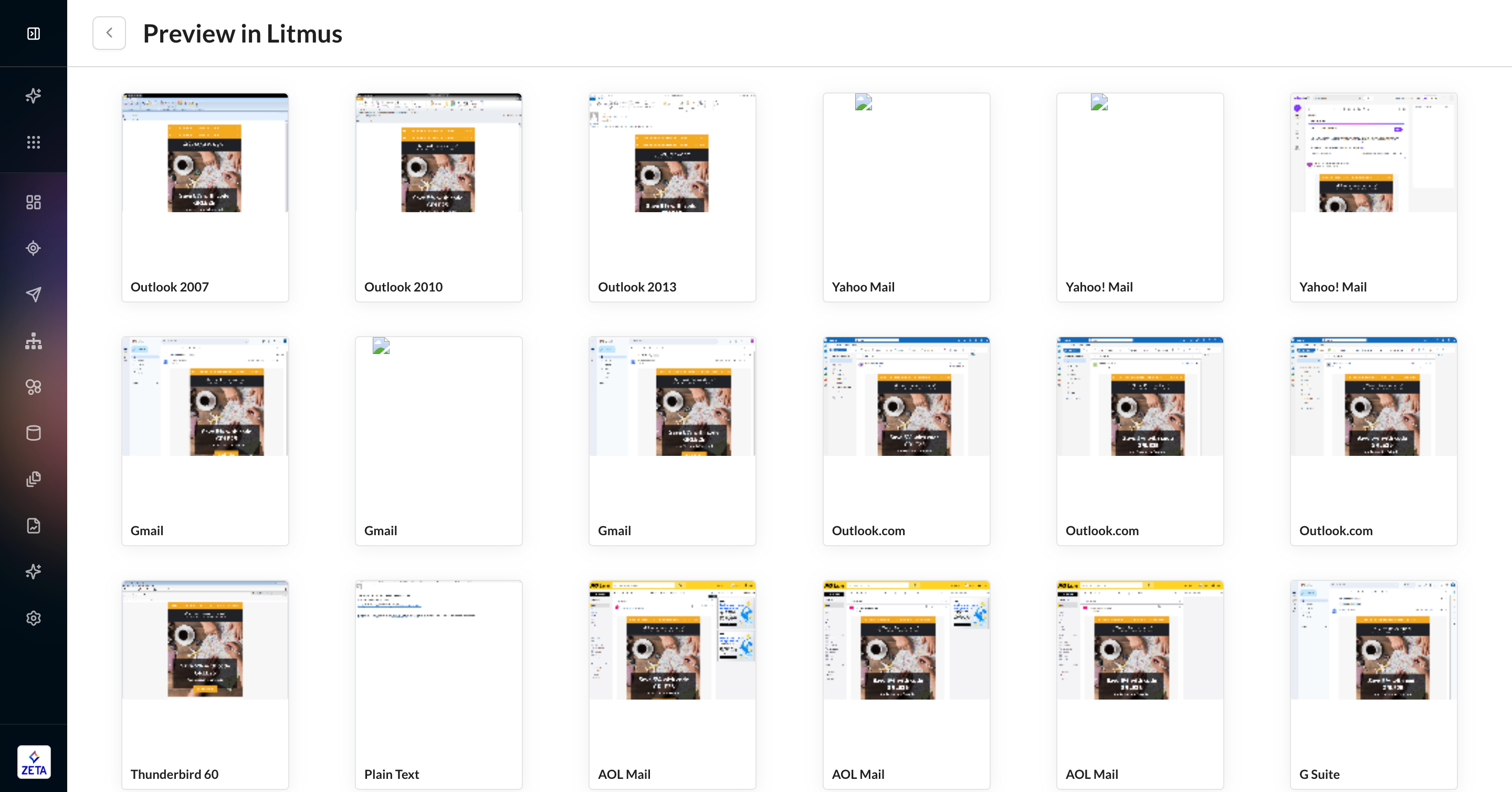This screenshot has width=1512, height=792.
Task: Open the settings gear icon in sidebar
Action: [34, 618]
